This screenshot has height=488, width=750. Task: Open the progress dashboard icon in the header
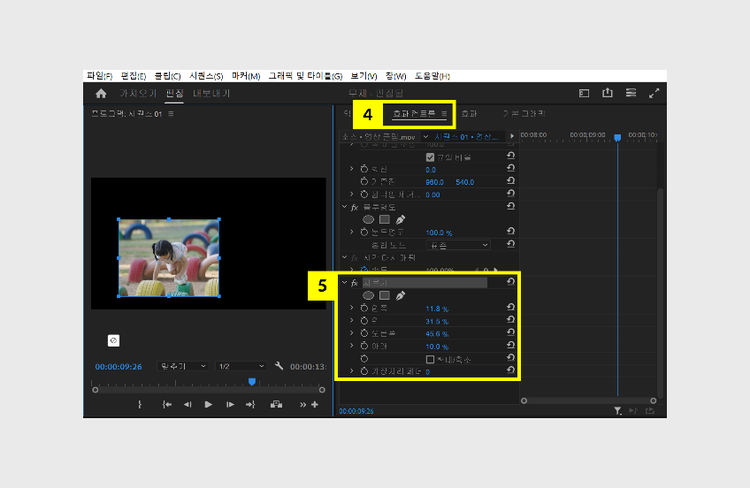[631, 93]
